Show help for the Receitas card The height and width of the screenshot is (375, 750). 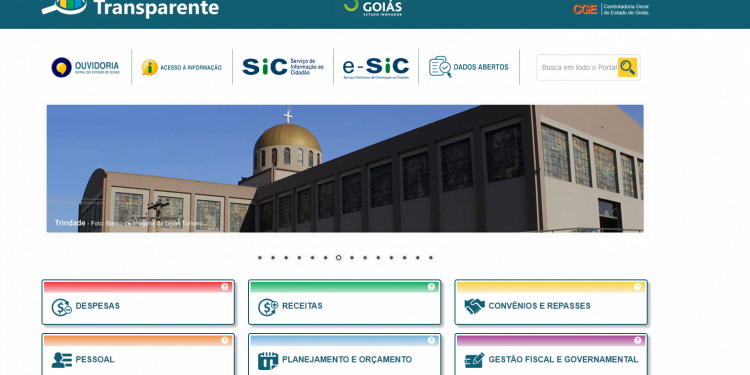[431, 287]
